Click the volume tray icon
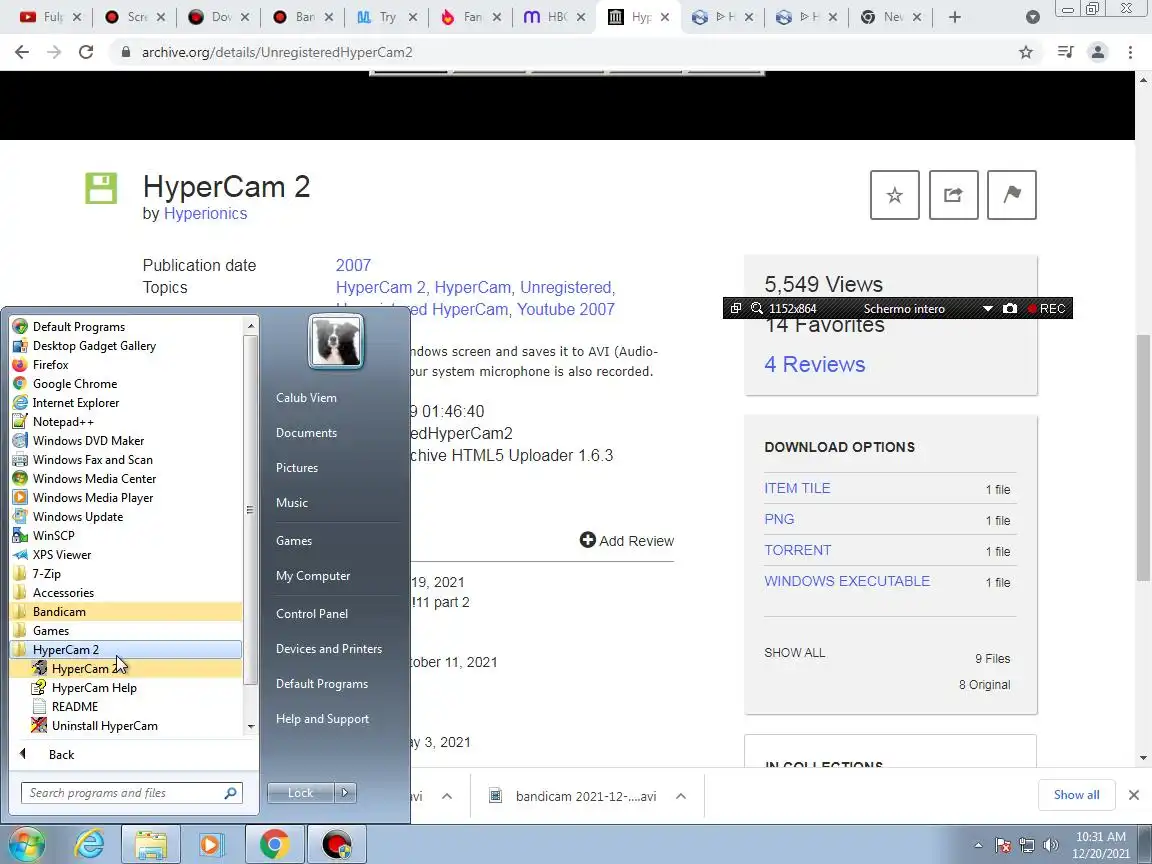This screenshot has height=864, width=1152. point(1051,845)
